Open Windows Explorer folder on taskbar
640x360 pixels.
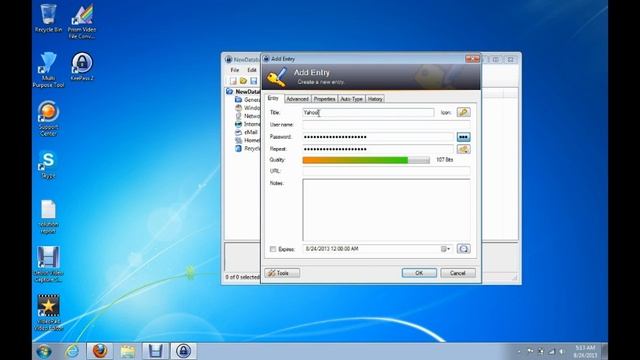tap(128, 351)
